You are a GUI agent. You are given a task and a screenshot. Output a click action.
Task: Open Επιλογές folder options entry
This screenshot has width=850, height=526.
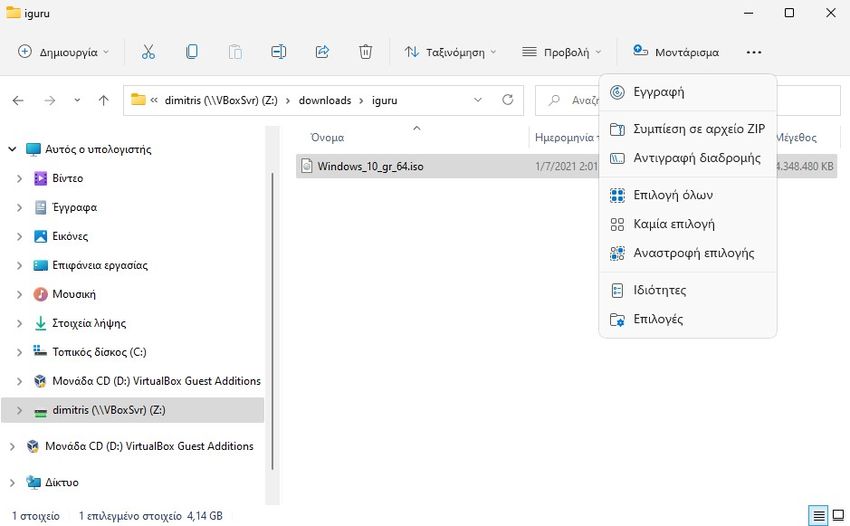[687, 319]
